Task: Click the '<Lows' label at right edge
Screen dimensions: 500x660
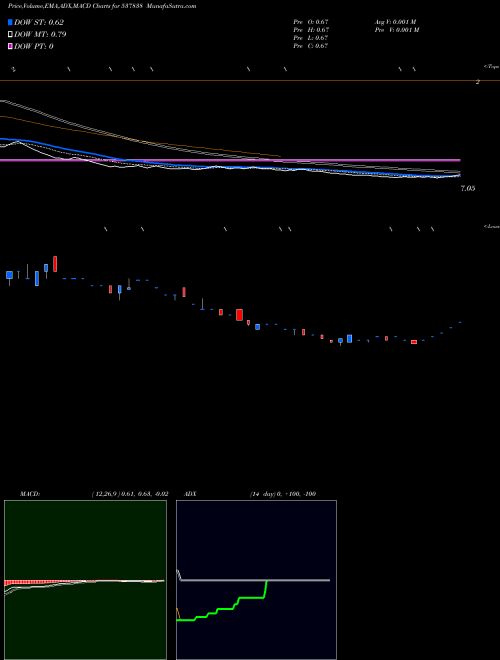Action: point(491,226)
